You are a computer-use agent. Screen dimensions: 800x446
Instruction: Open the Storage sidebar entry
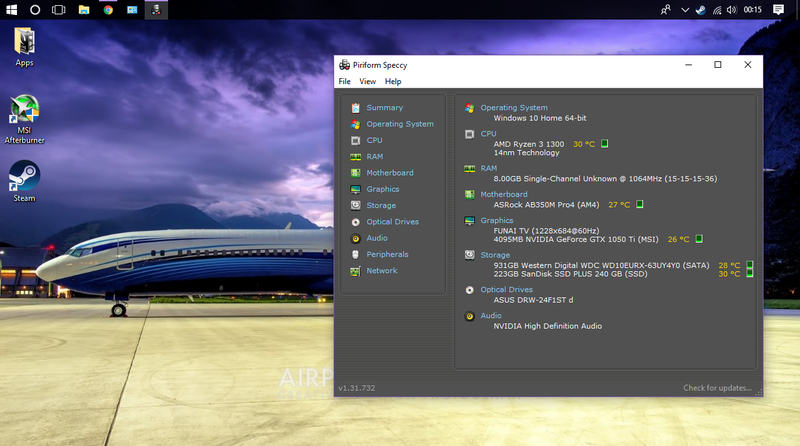pos(381,206)
